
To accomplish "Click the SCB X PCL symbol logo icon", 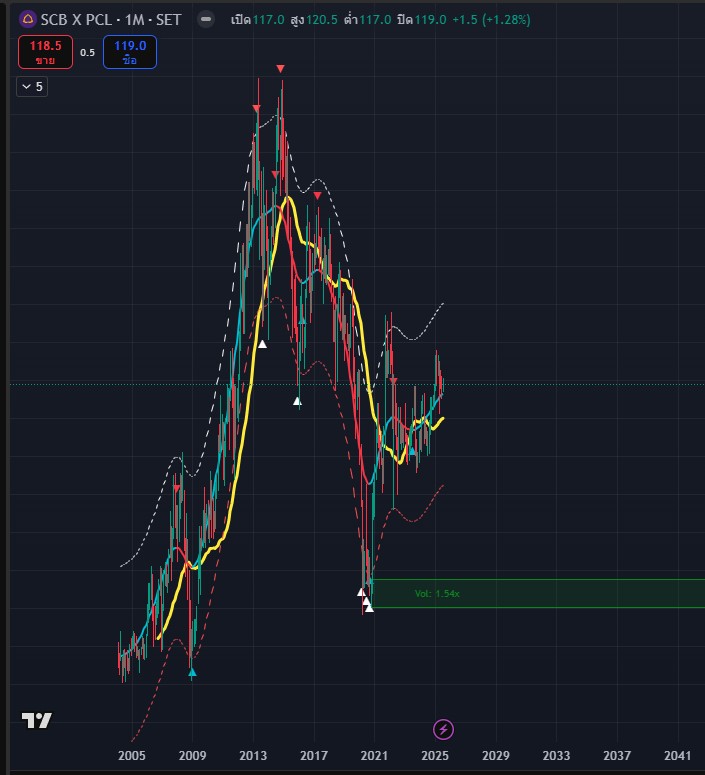I will pos(28,19).
